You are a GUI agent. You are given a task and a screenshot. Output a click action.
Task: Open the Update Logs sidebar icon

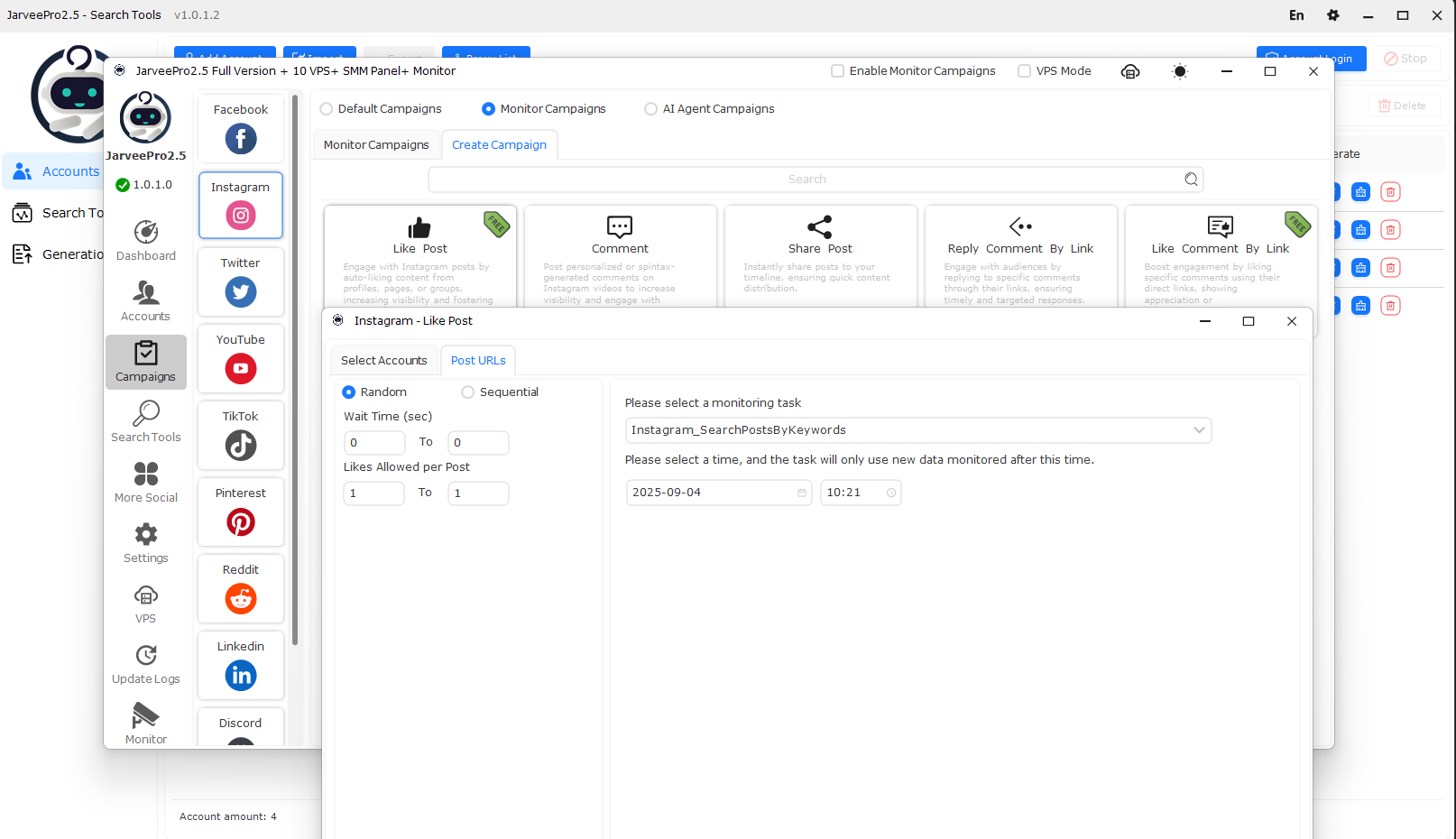(146, 664)
